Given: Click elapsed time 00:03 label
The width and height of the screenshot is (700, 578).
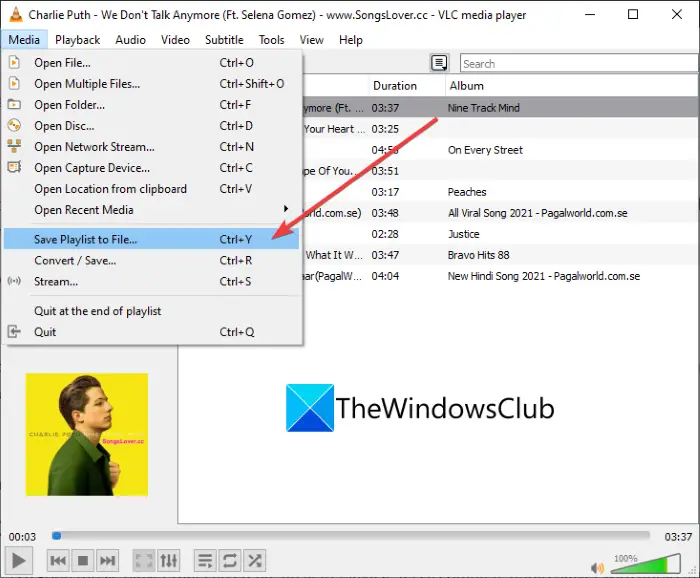Looking at the screenshot, I should (22, 536).
